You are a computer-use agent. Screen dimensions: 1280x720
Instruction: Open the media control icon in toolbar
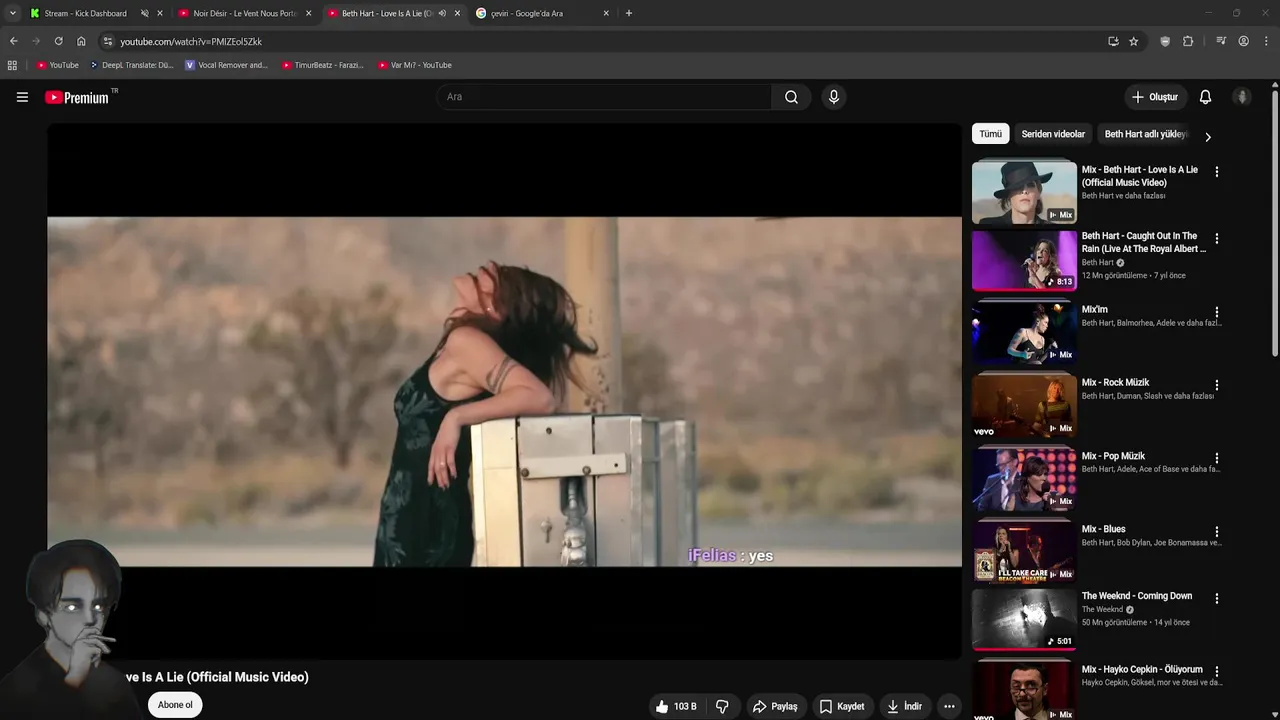pos(1221,41)
